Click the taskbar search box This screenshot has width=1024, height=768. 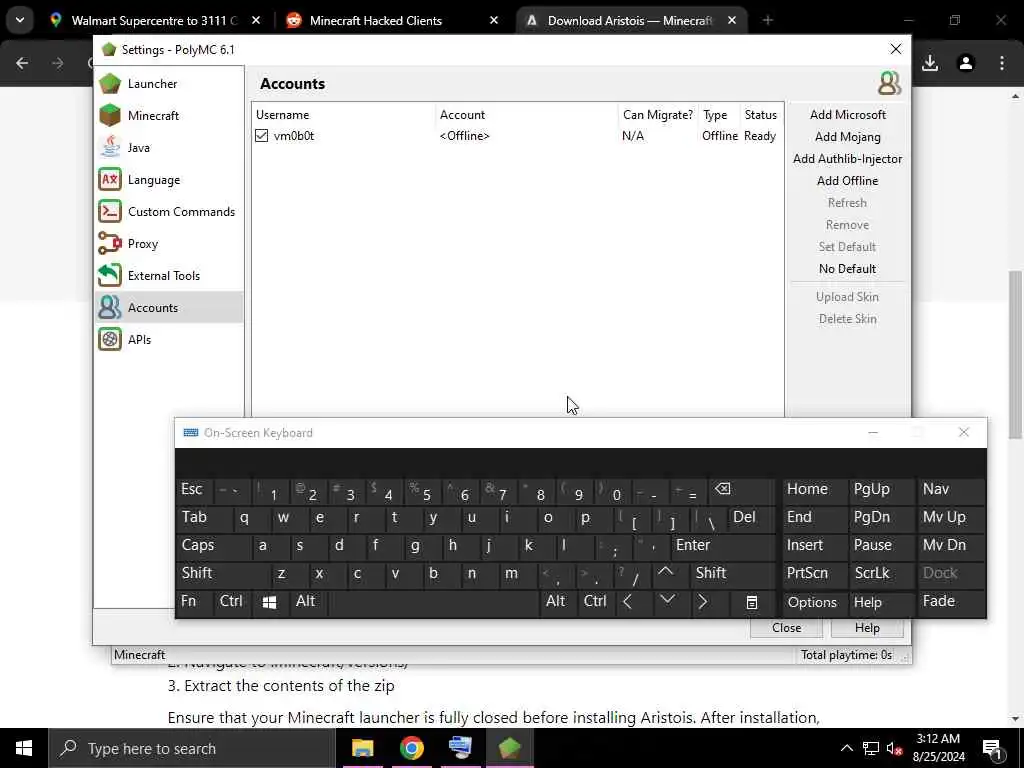[x=192, y=748]
